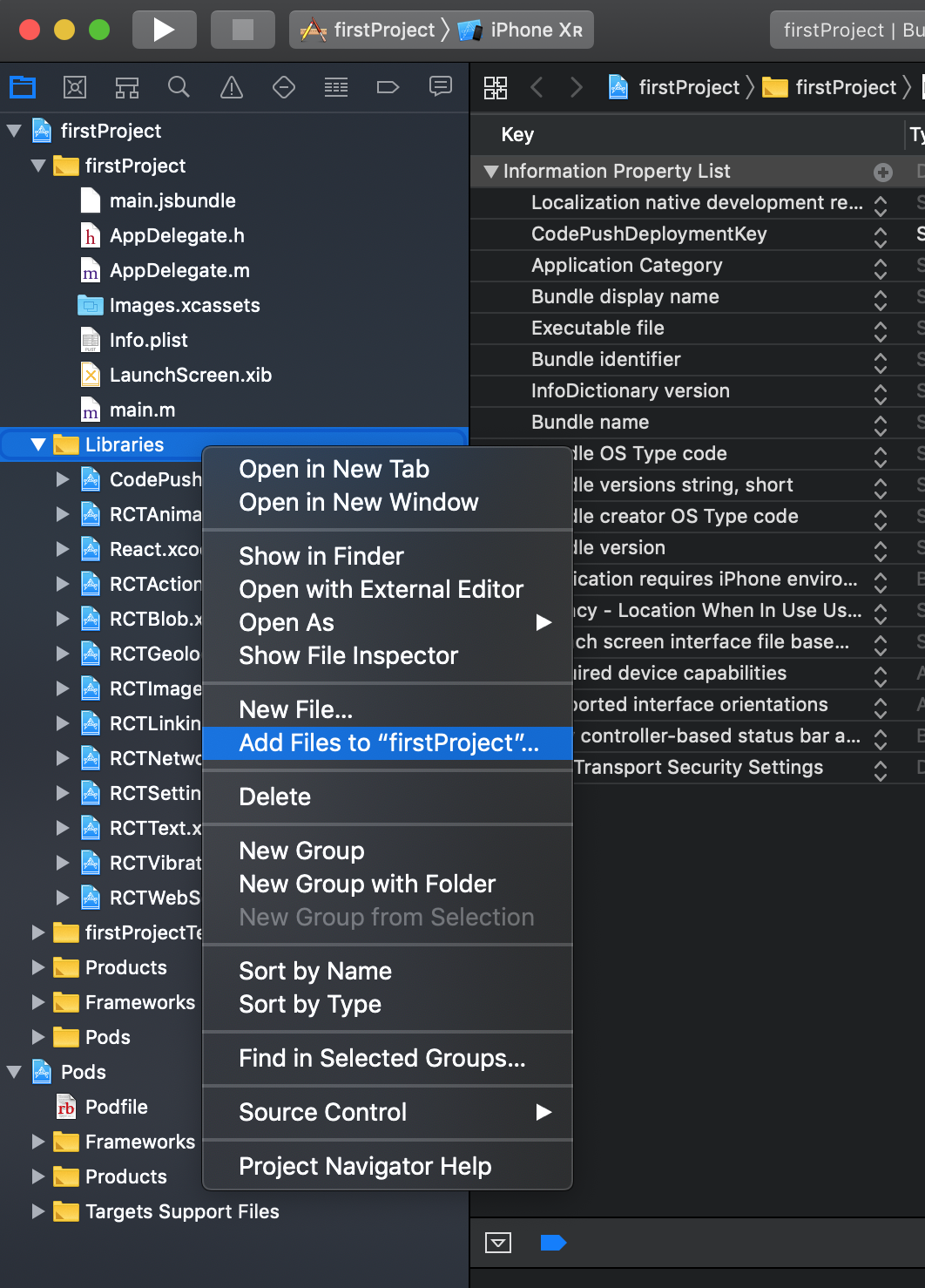Select the Podfile
This screenshot has width=925, height=1288.
pos(102,1107)
